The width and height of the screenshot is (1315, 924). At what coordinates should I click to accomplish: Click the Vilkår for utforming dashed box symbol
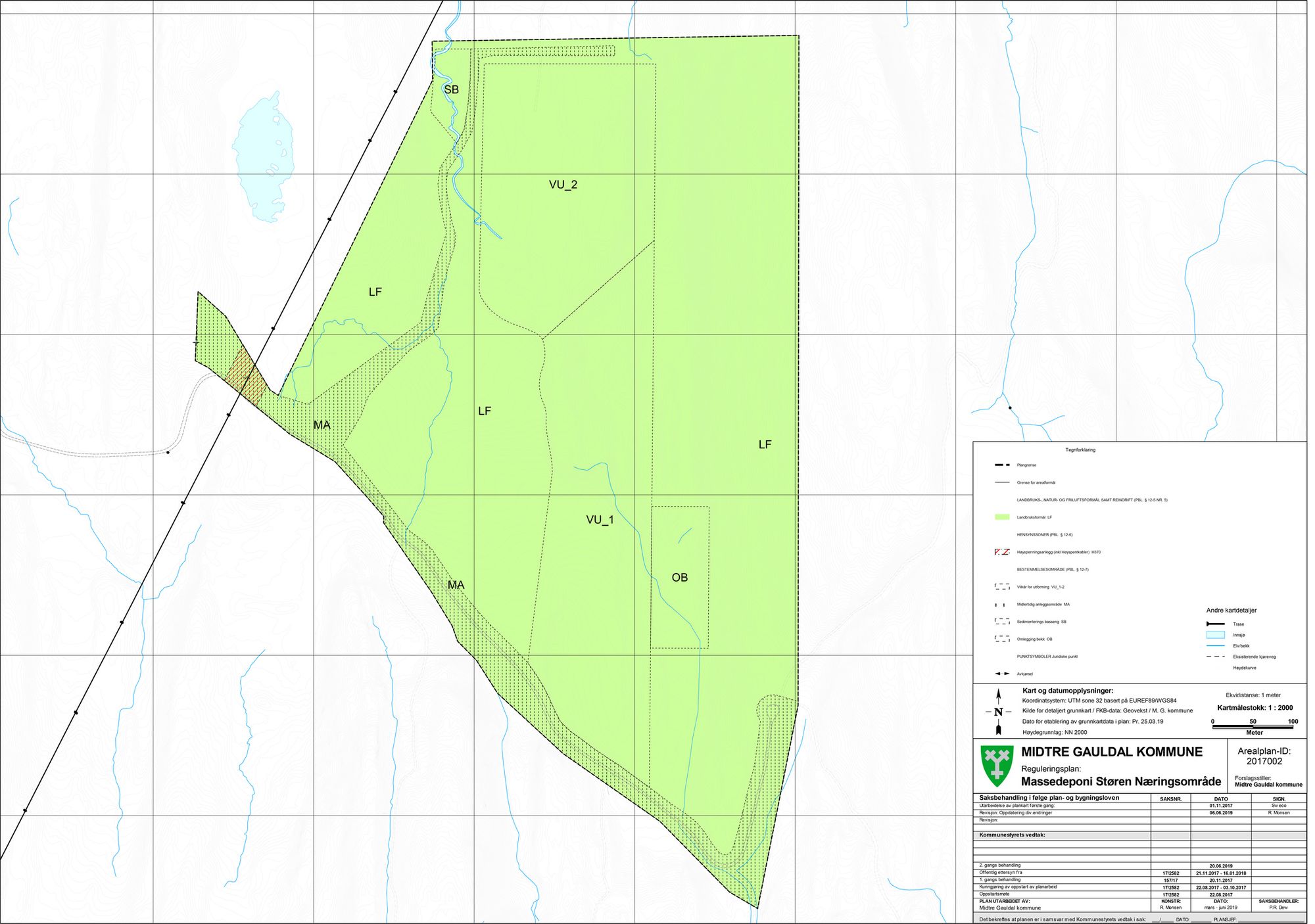click(1002, 587)
